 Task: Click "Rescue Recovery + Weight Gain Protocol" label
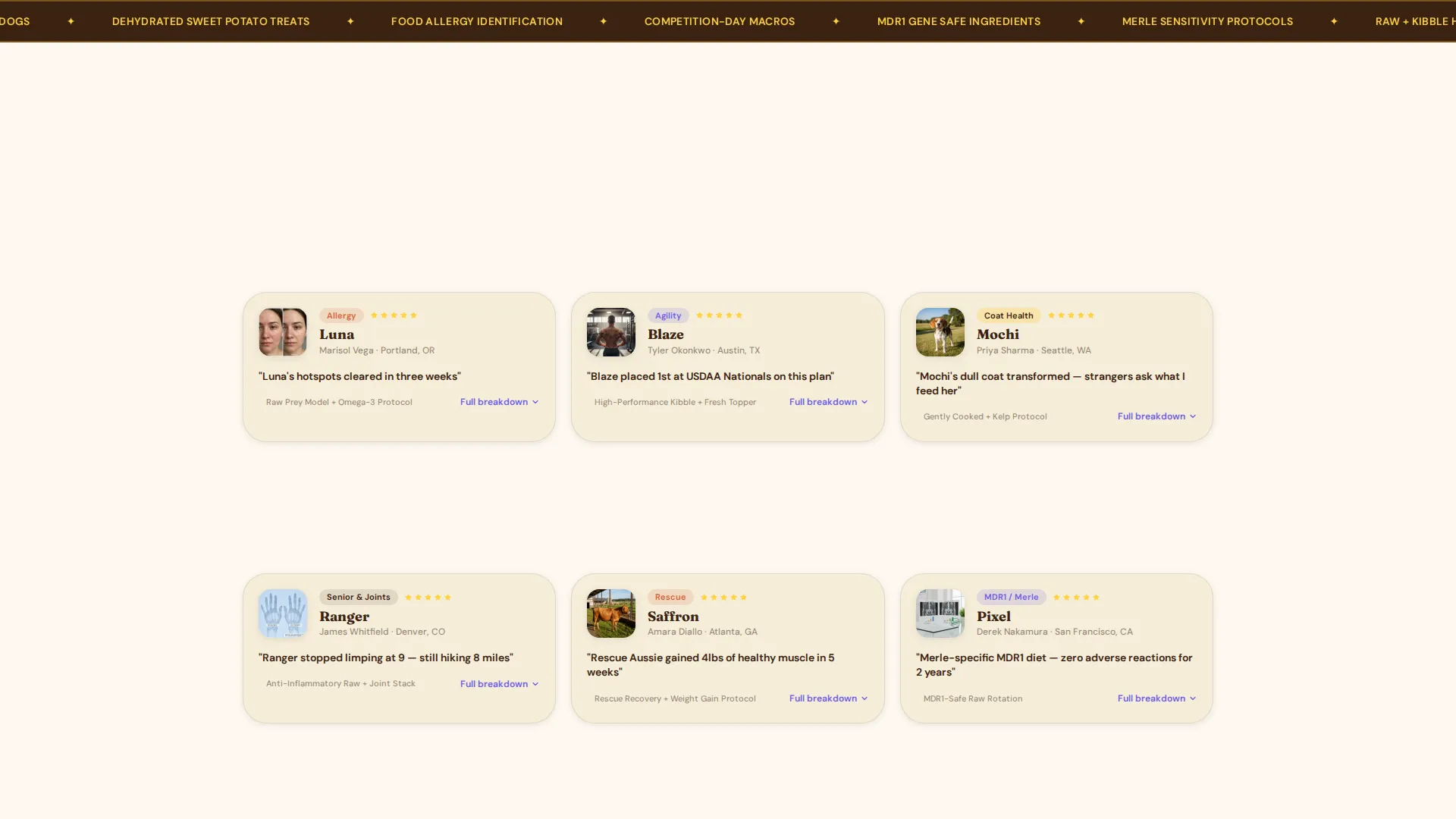point(675,698)
